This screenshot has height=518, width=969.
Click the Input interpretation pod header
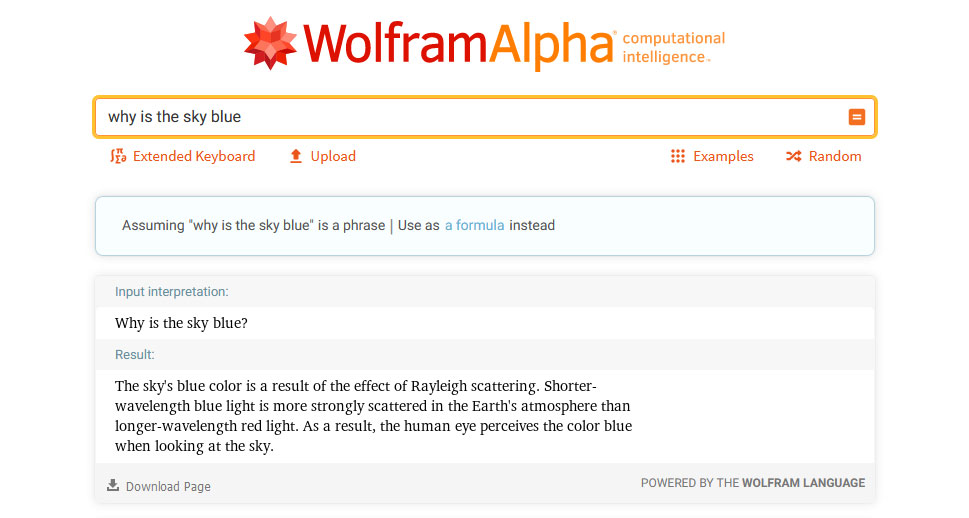(171, 292)
